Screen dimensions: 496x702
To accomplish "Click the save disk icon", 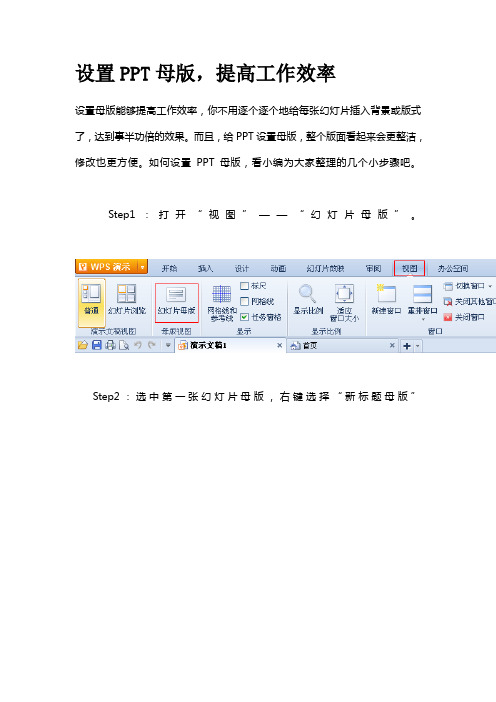I will [x=97, y=345].
